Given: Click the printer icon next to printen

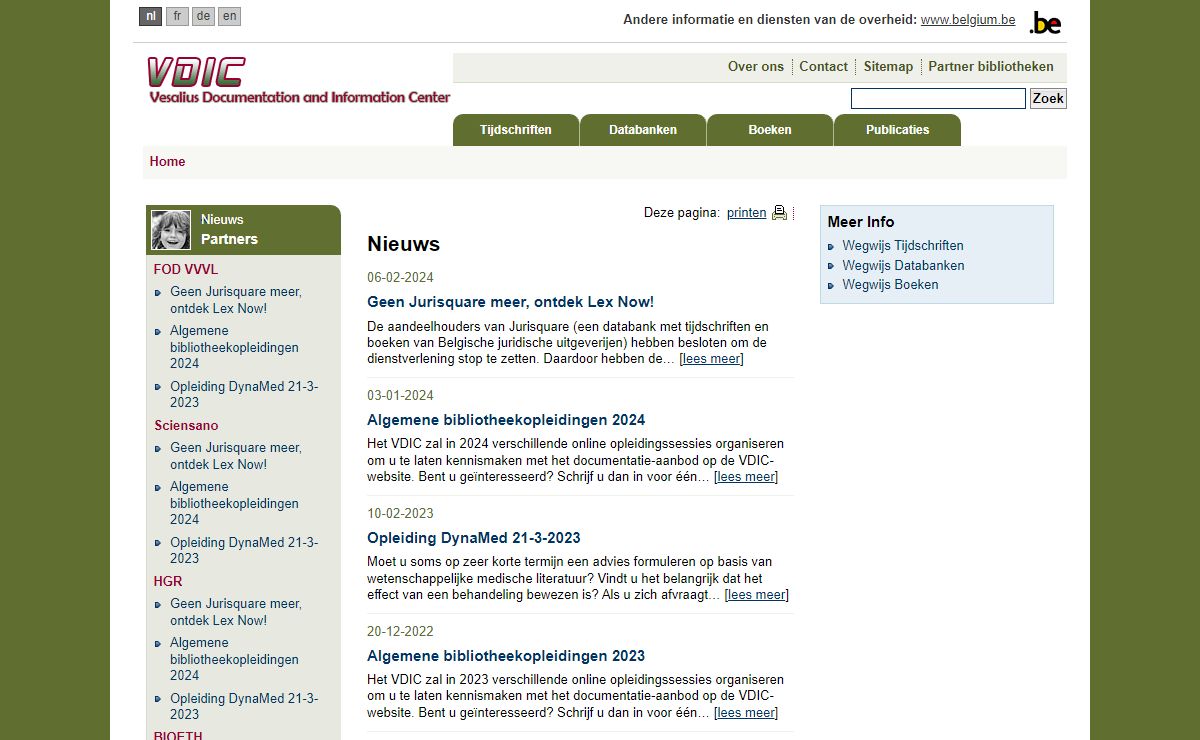Looking at the screenshot, I should pos(779,213).
